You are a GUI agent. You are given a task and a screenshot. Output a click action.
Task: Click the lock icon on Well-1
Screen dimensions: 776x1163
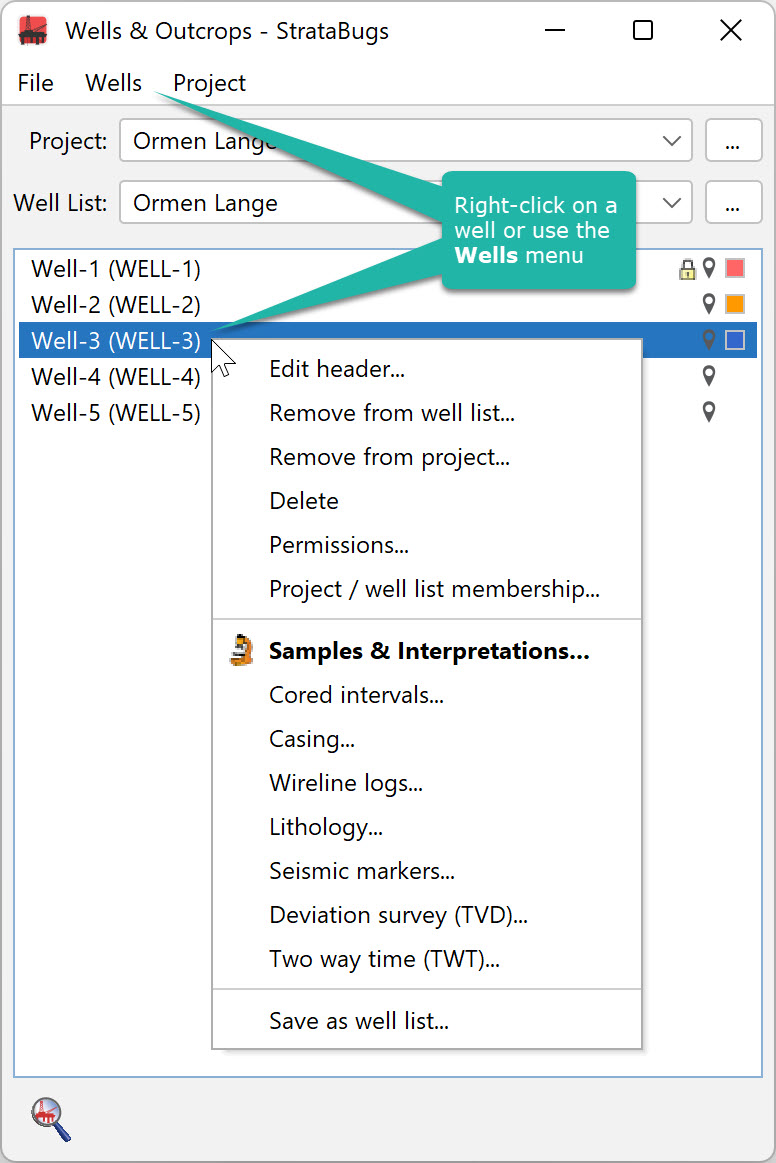click(687, 269)
